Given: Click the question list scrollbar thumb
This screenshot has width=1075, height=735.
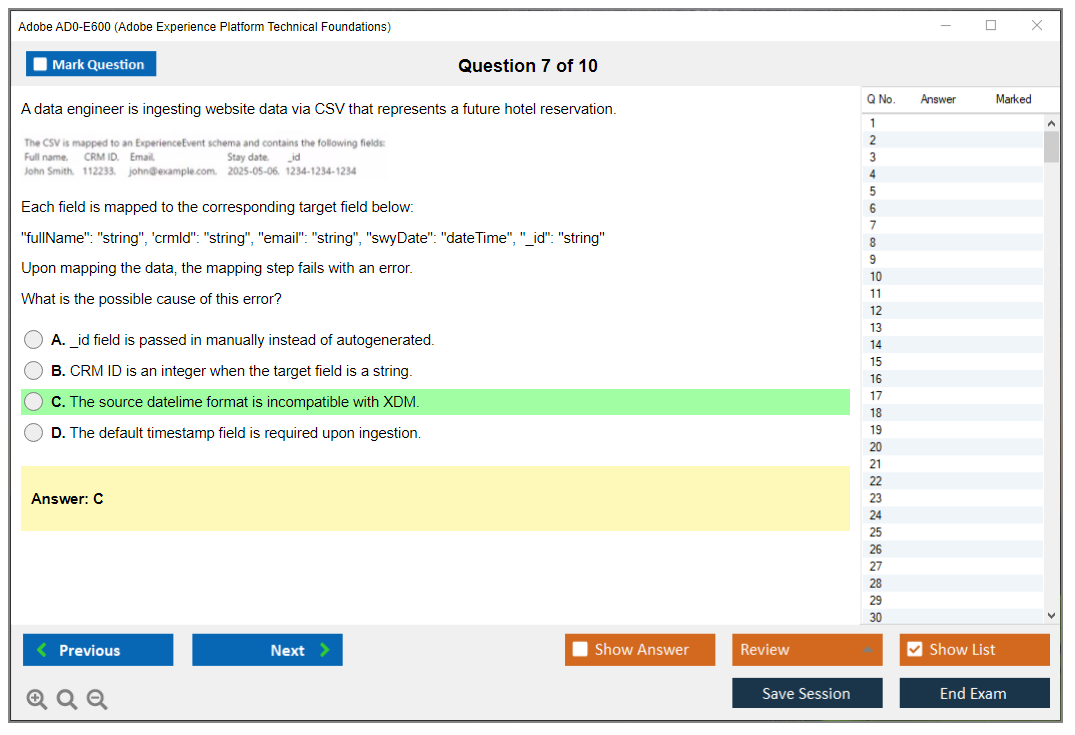Looking at the screenshot, I should coord(1051,146).
